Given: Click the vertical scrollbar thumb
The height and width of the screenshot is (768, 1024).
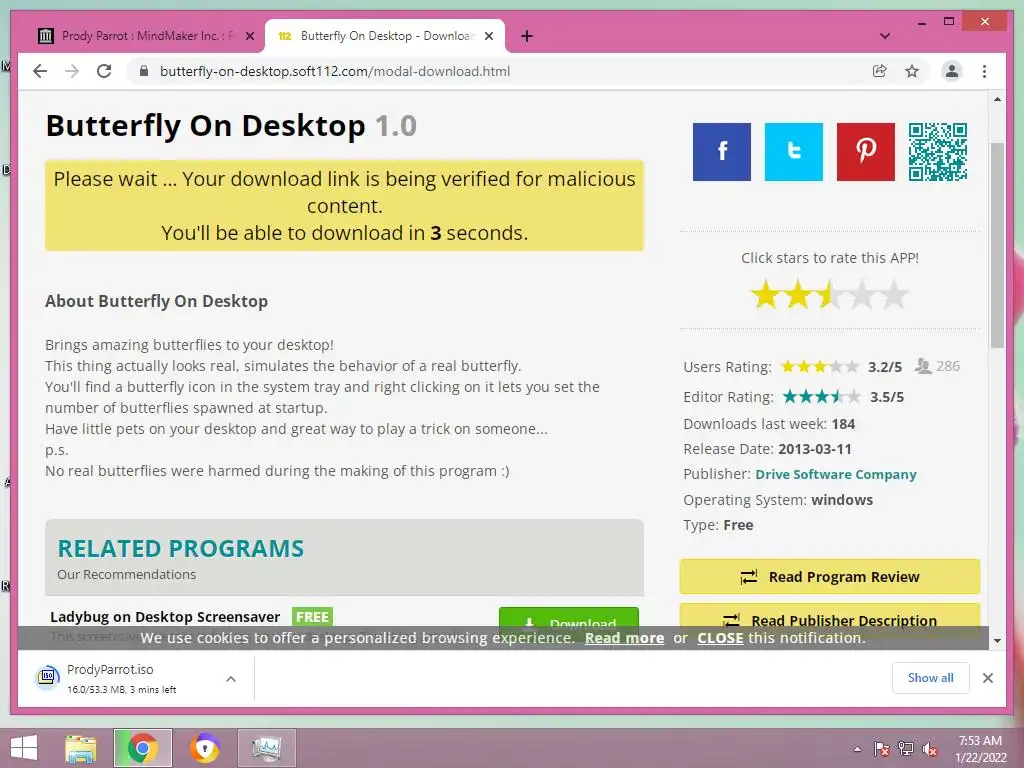Looking at the screenshot, I should (997, 245).
